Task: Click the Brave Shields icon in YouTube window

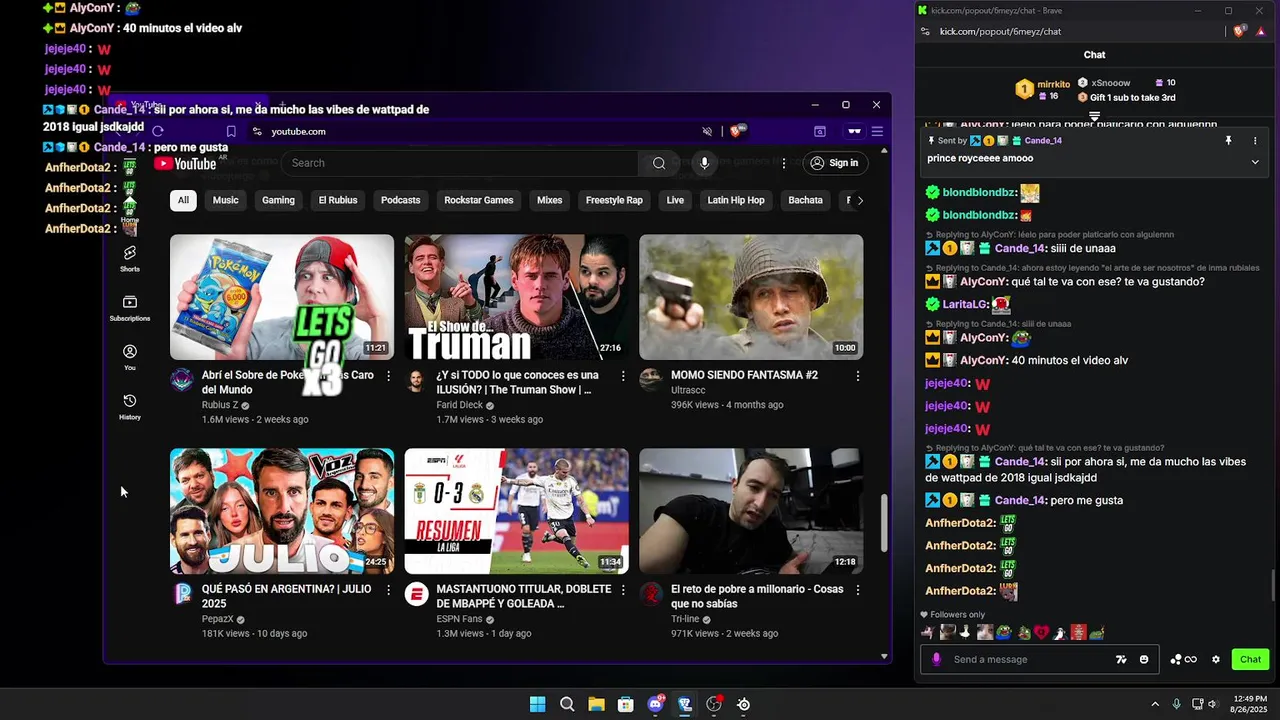Action: click(738, 131)
